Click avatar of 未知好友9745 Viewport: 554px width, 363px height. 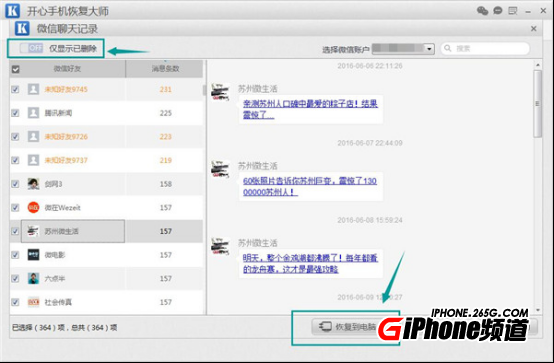tap(34, 89)
